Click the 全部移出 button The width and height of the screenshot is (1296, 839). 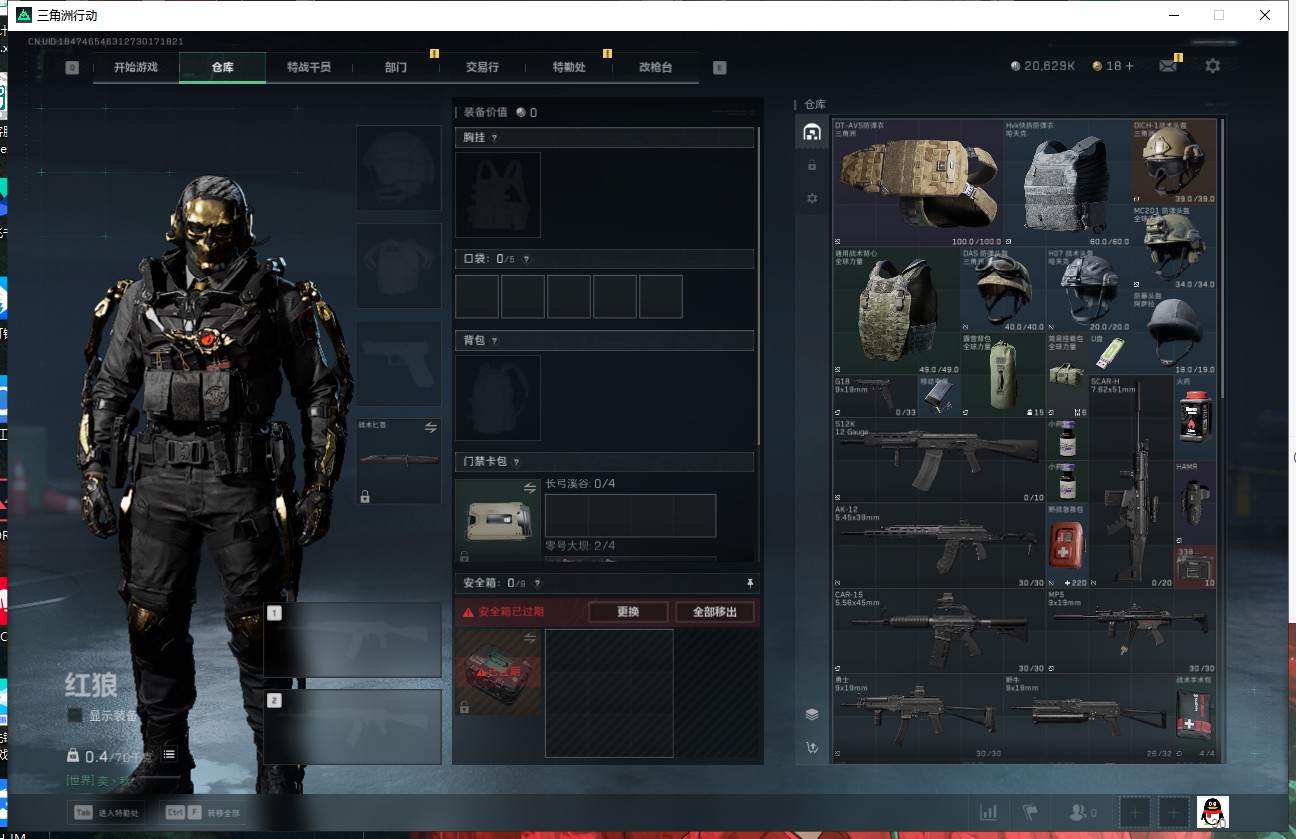click(x=714, y=612)
